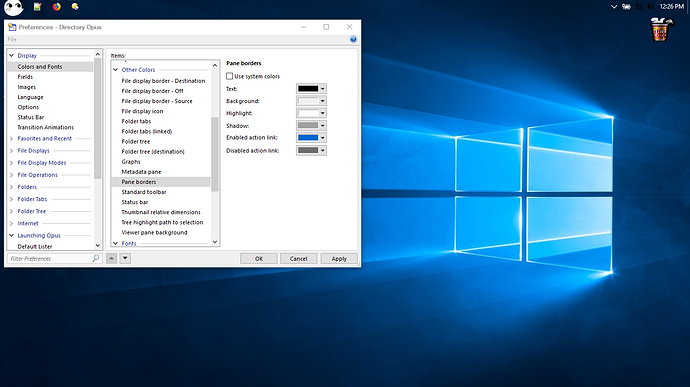Viewport: 690px width, 387px height.
Task: Click the panda face start icon
Action: click(x=13, y=7)
